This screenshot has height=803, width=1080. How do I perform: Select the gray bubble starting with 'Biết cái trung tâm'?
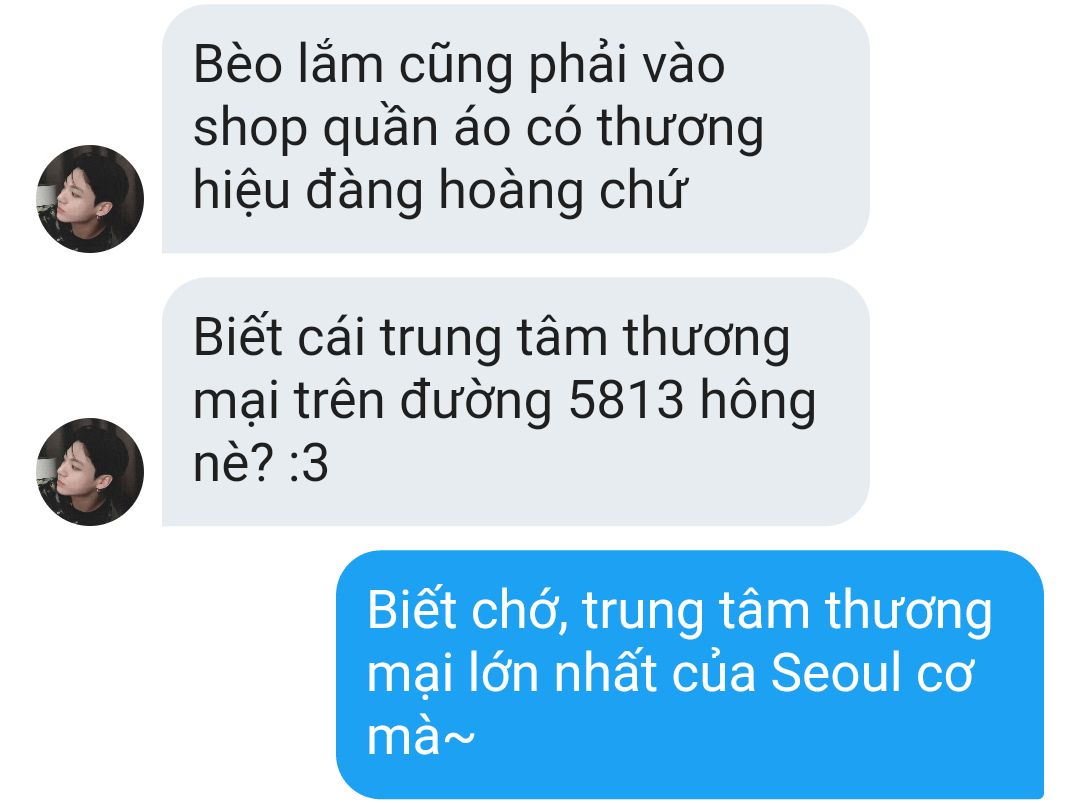(515, 402)
